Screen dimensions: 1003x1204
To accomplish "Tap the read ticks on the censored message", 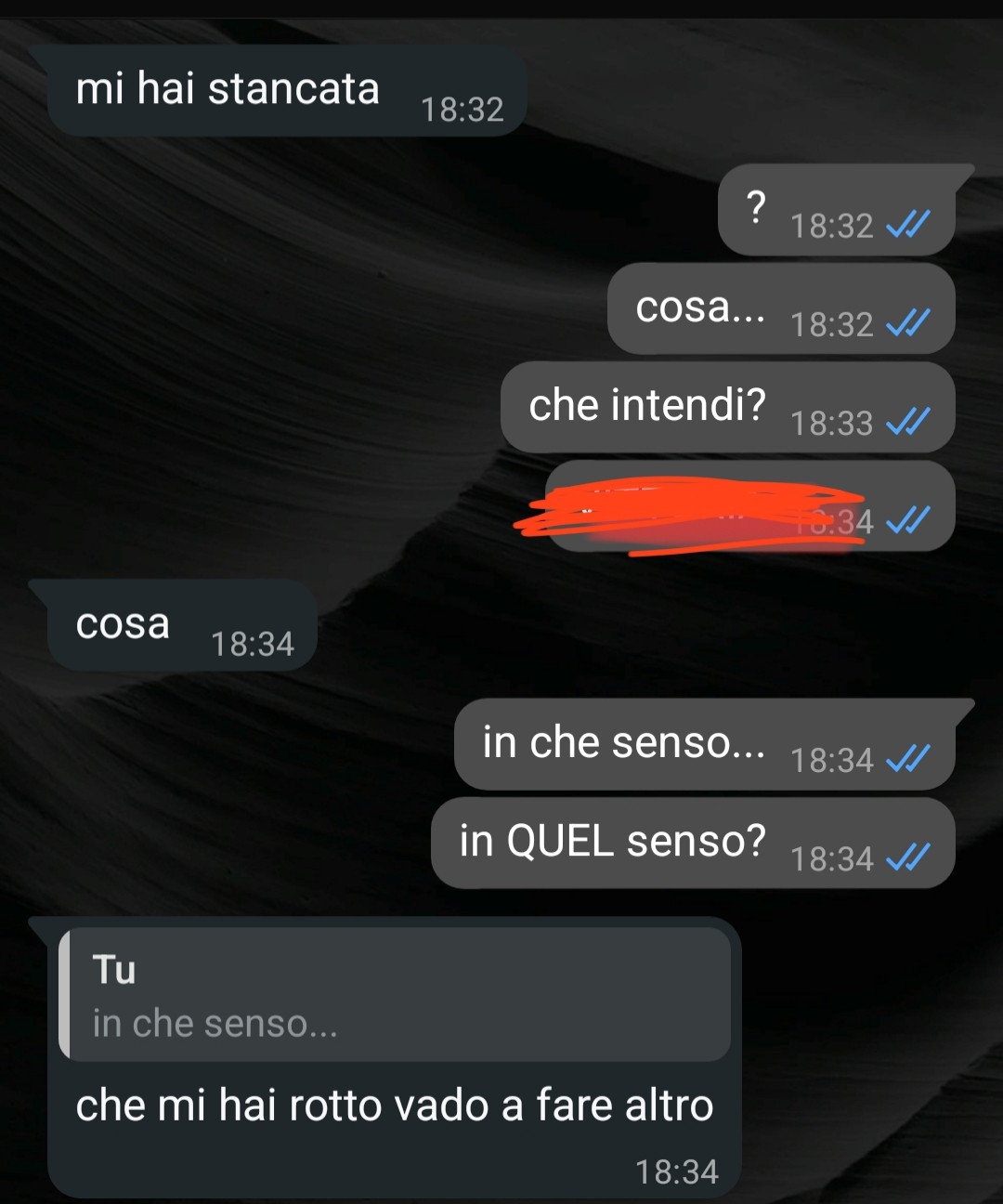I will (x=907, y=520).
